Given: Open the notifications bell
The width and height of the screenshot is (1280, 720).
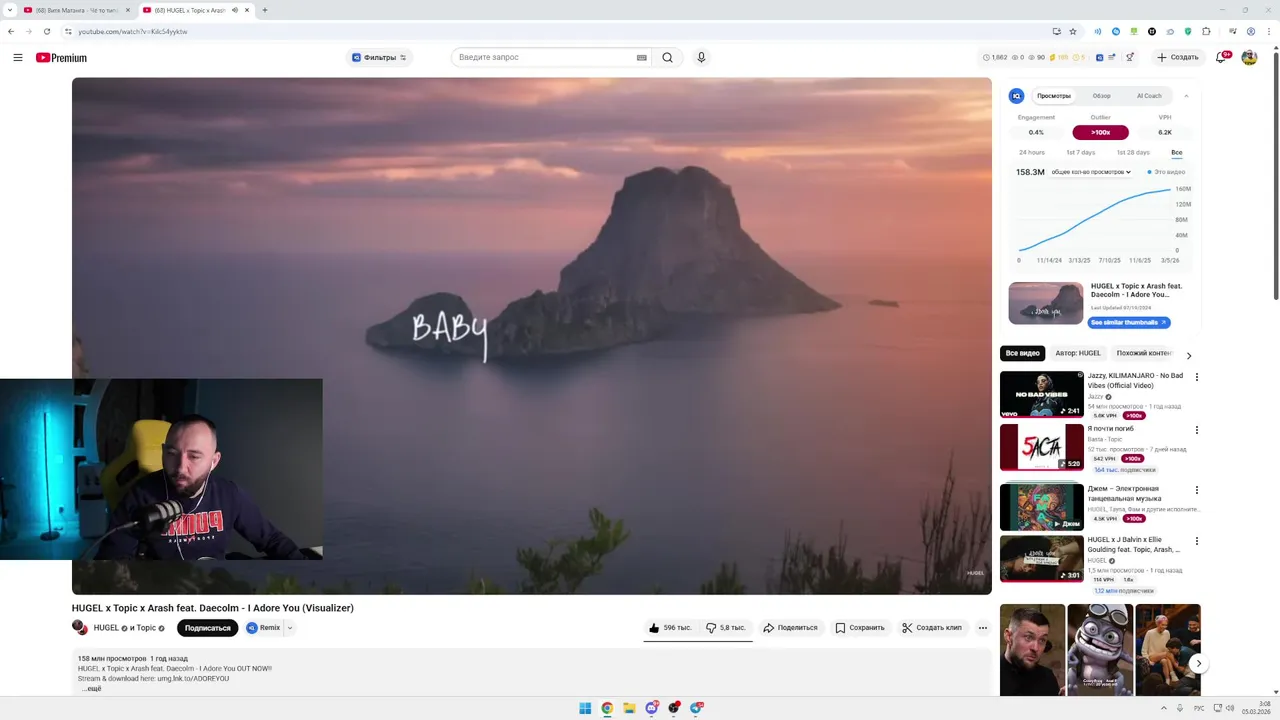Looking at the screenshot, I should coord(1221,58).
